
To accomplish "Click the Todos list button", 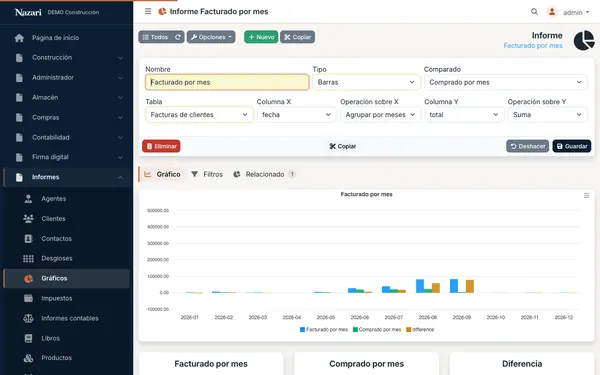I will (x=155, y=37).
